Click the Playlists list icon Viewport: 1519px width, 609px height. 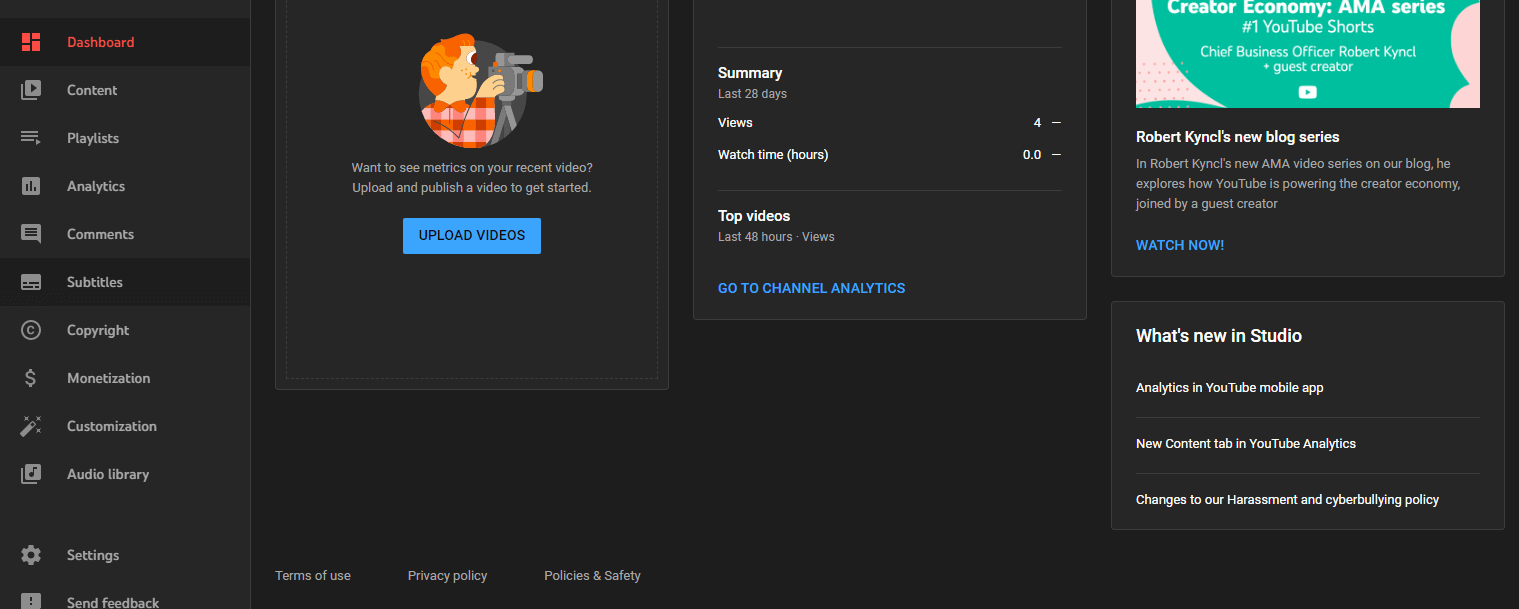tap(31, 138)
